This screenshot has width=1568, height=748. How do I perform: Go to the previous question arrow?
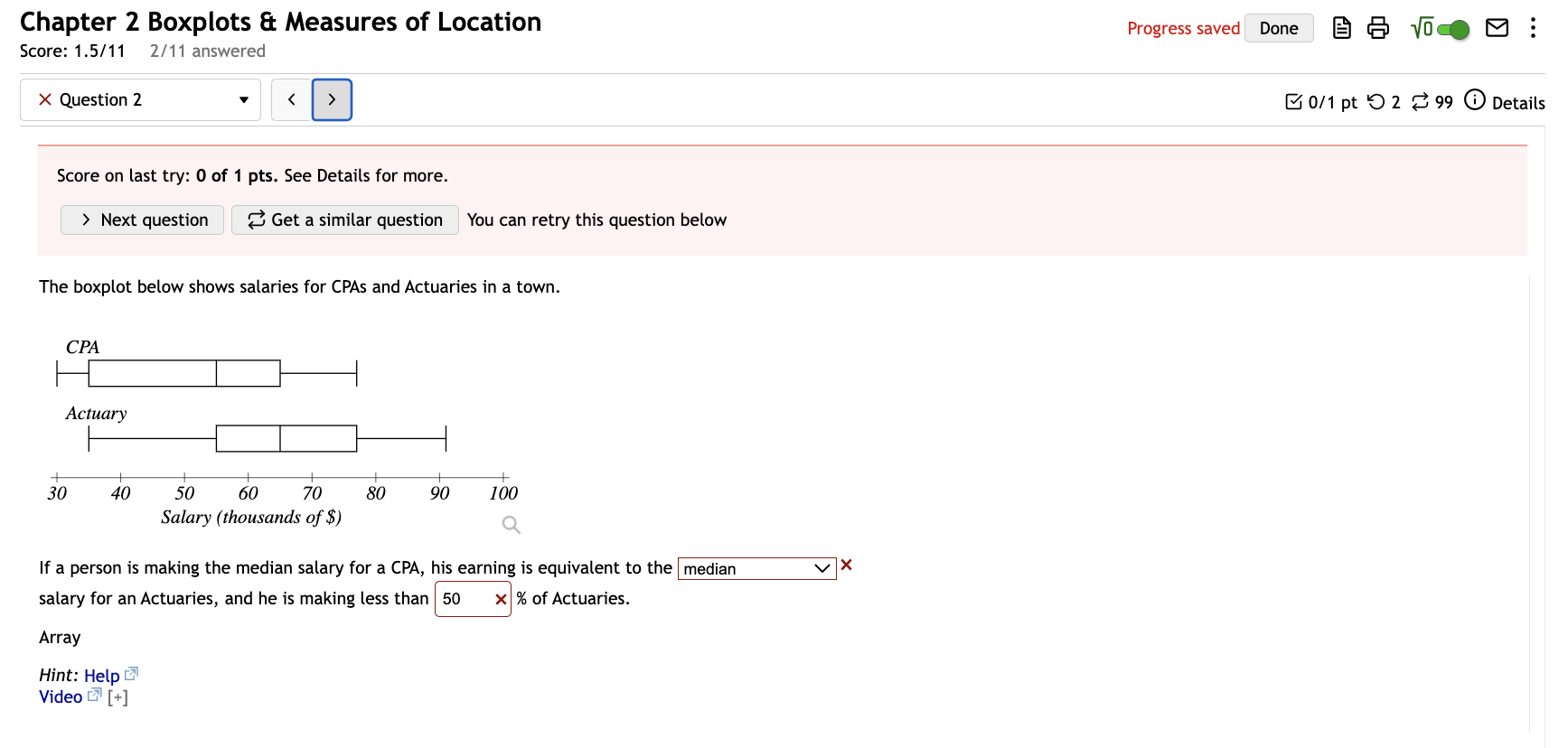tap(291, 99)
